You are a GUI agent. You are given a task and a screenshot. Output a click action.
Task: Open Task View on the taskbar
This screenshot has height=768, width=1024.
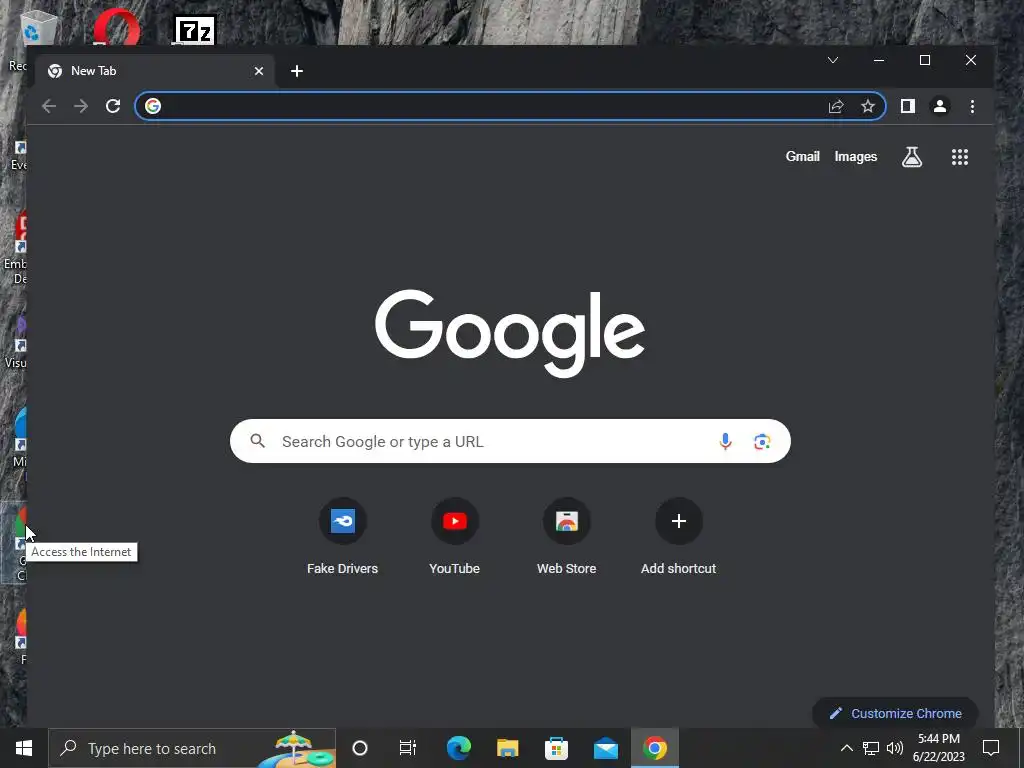408,748
